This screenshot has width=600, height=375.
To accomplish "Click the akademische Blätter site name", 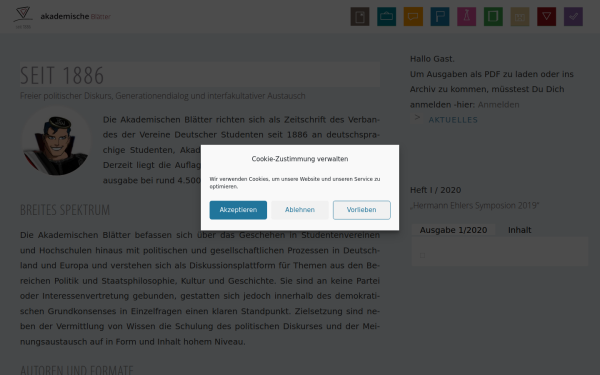I will point(75,16).
